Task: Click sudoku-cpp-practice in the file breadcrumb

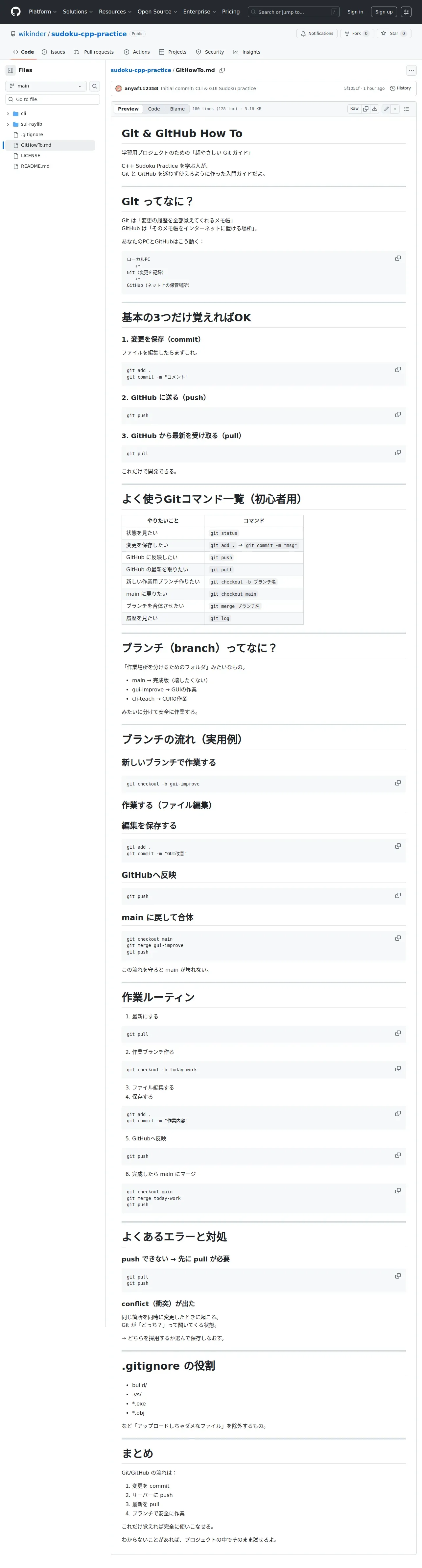Action: pyautogui.click(x=140, y=70)
